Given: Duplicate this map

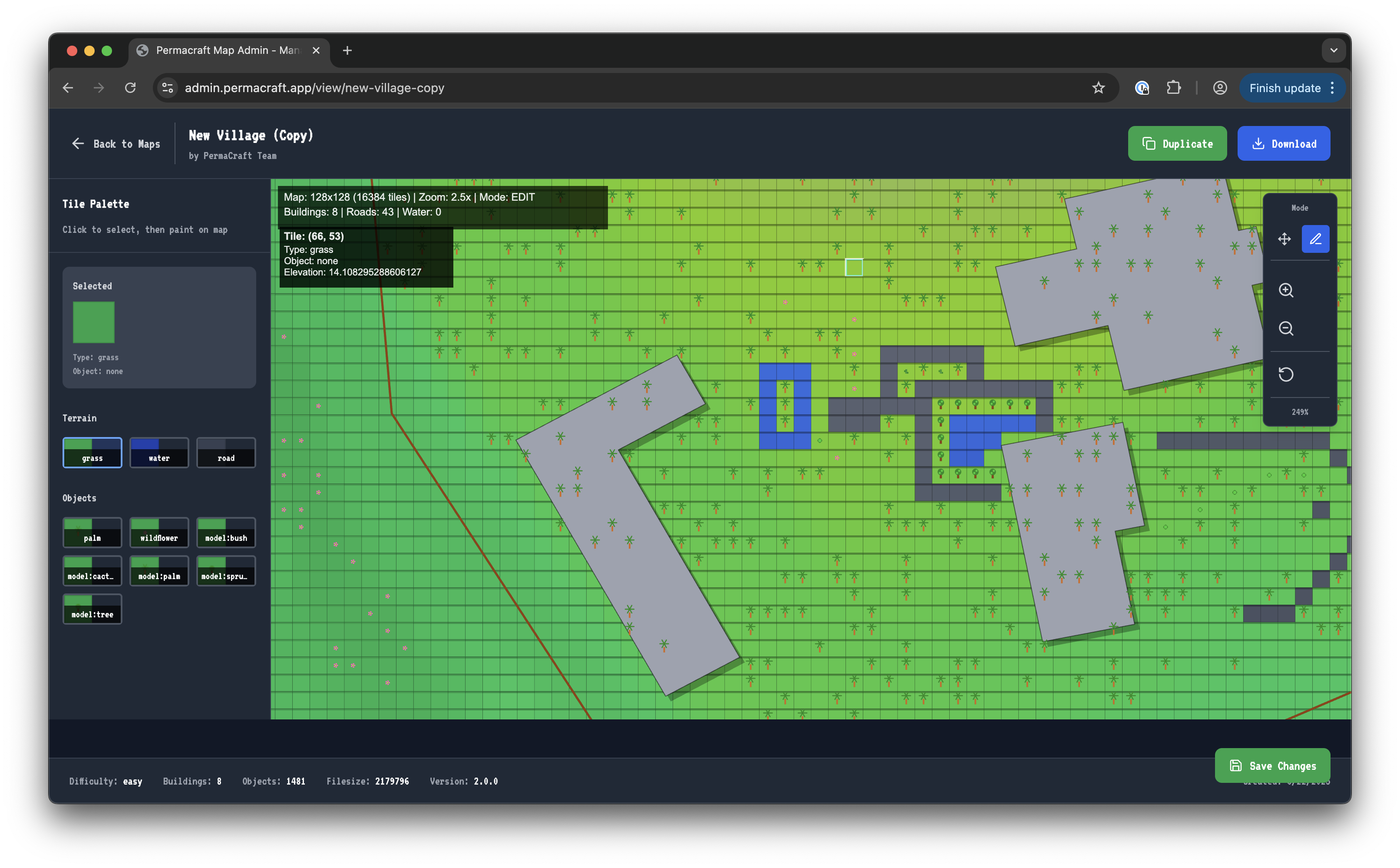Looking at the screenshot, I should point(1177,143).
